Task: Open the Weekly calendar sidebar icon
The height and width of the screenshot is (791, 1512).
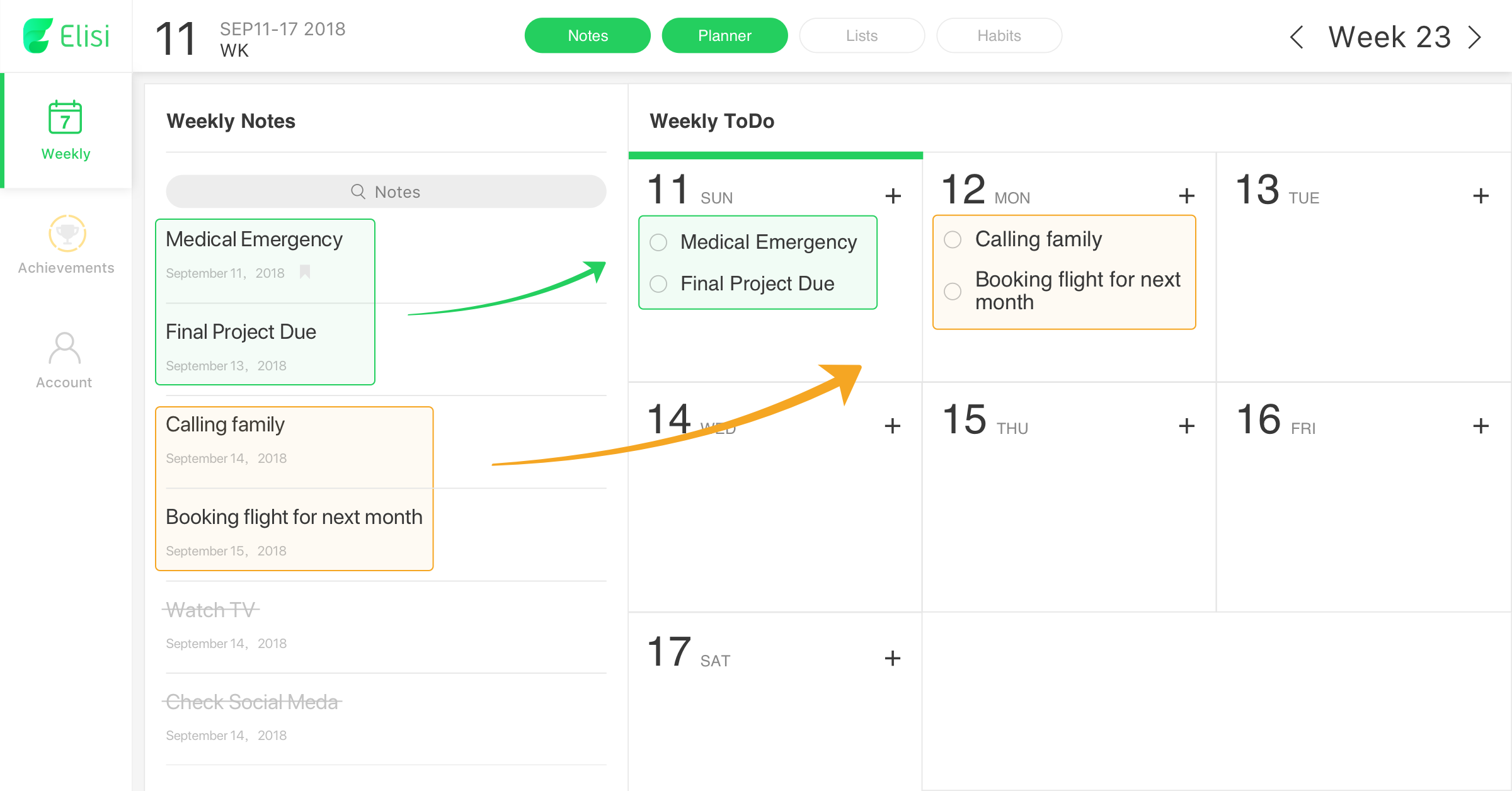Action: coord(66,117)
